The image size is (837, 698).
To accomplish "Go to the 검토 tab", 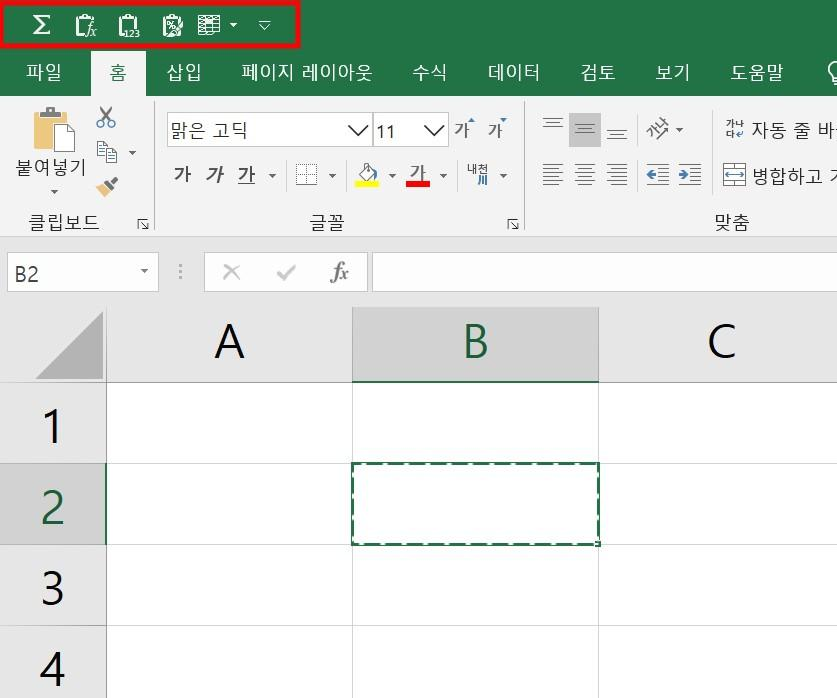I will pyautogui.click(x=598, y=72).
